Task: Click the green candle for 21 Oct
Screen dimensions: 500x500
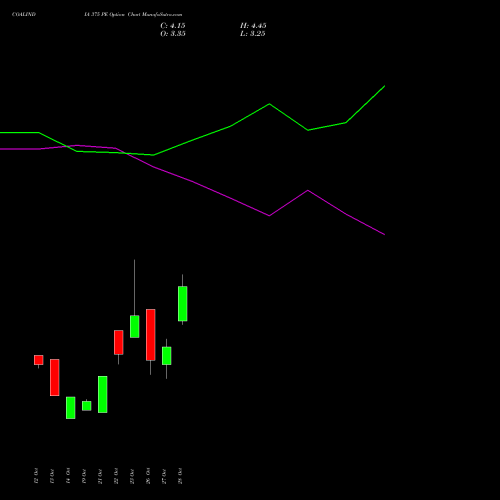Action: click(103, 394)
